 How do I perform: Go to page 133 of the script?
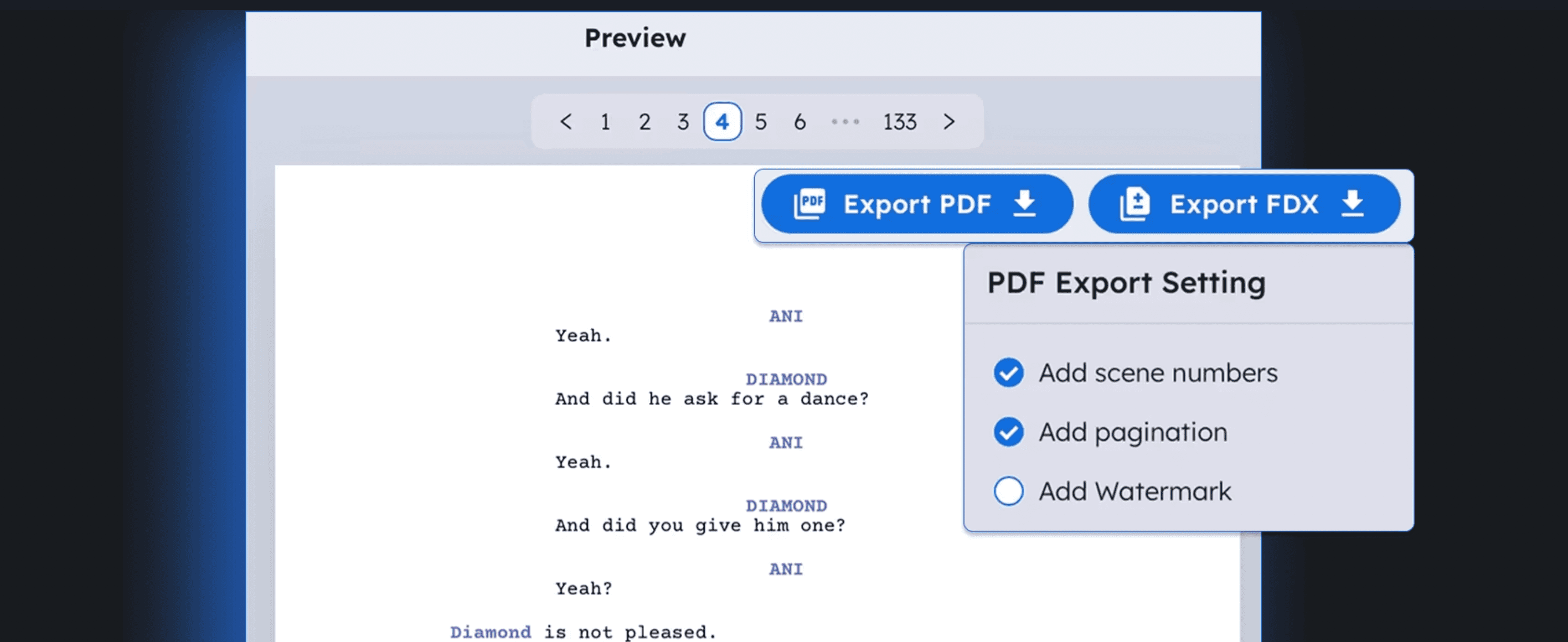(900, 121)
